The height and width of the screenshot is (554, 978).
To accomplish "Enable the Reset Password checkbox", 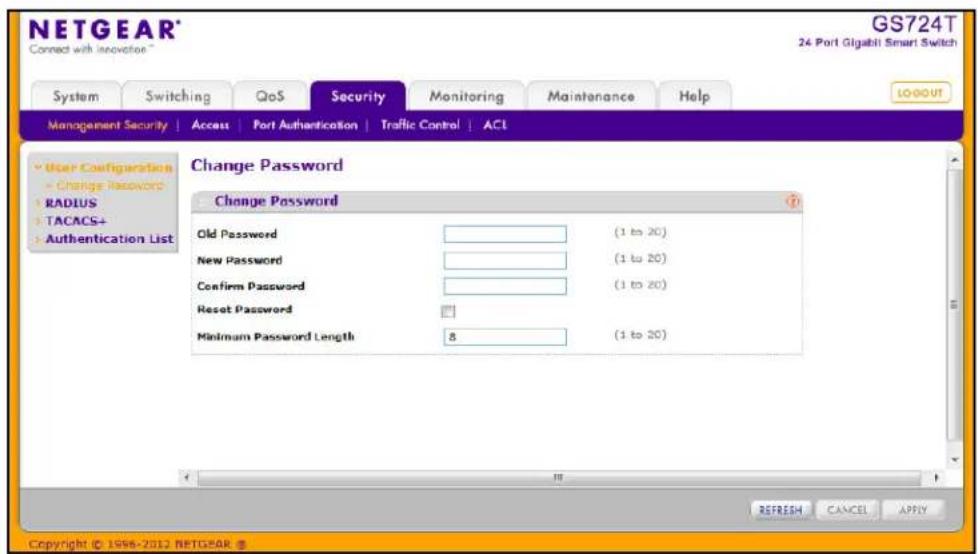I will (448, 311).
